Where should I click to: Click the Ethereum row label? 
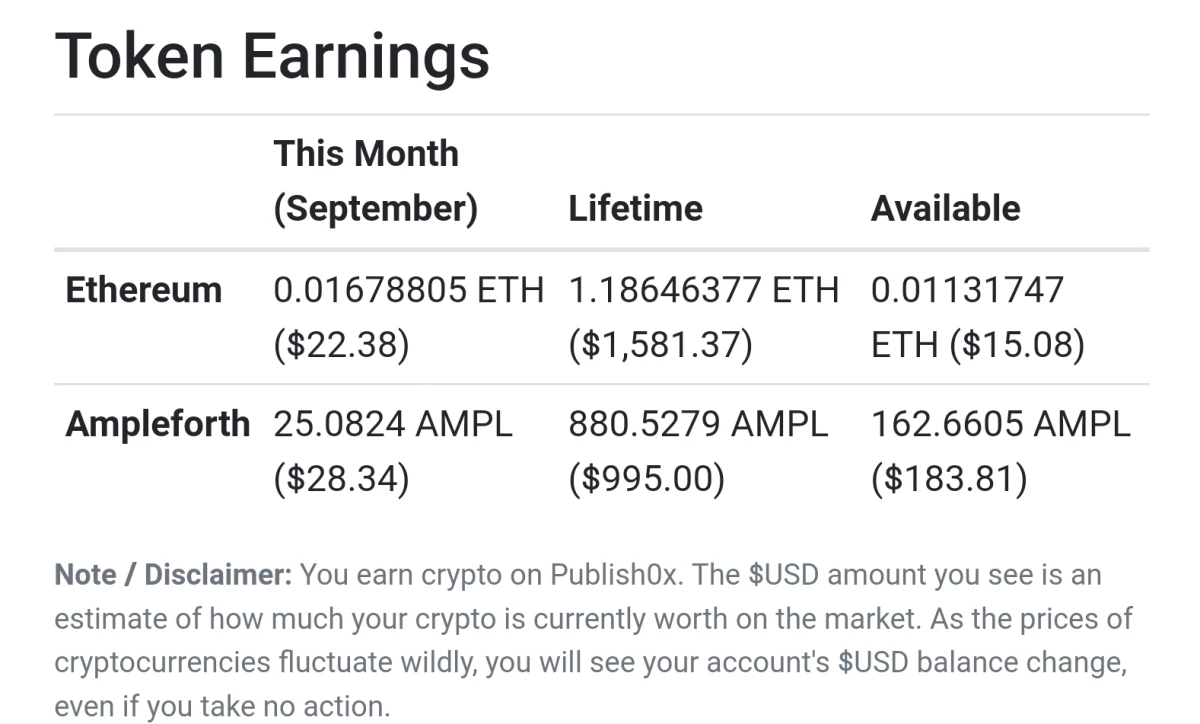[144, 290]
